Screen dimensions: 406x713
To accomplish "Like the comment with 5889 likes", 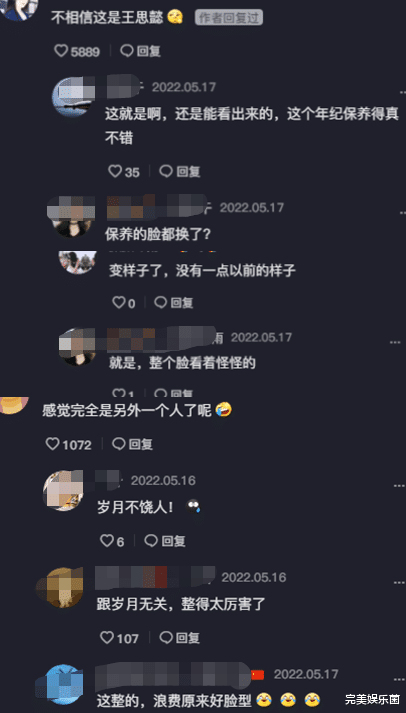I will pos(61,51).
